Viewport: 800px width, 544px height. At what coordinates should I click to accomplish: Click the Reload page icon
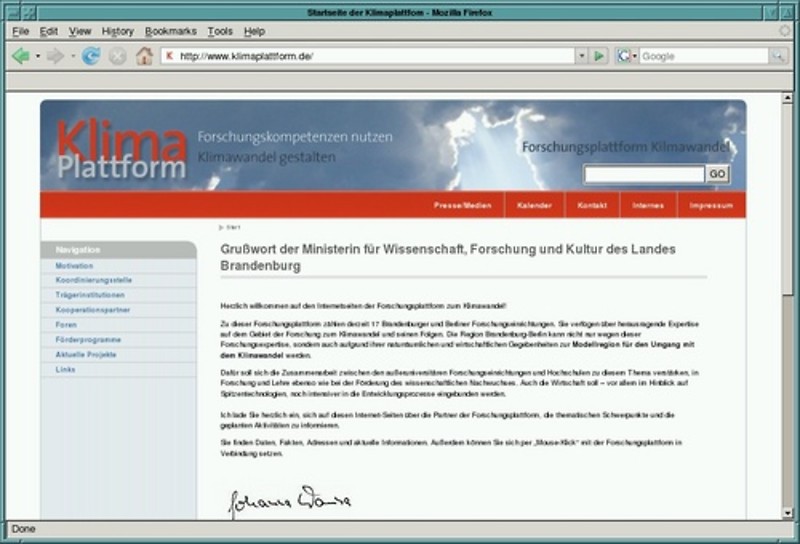[x=91, y=56]
